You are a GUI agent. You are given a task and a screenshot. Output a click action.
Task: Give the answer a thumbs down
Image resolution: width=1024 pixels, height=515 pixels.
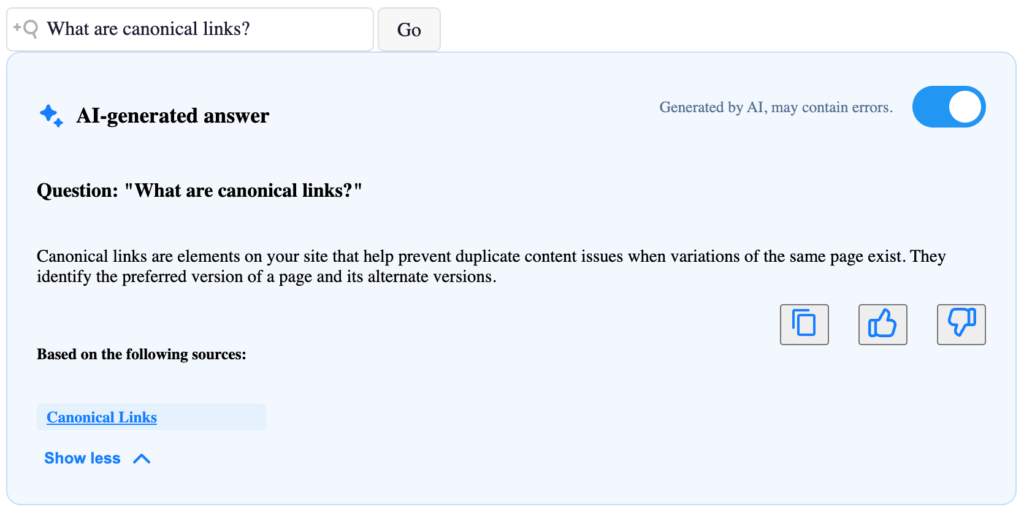961,324
